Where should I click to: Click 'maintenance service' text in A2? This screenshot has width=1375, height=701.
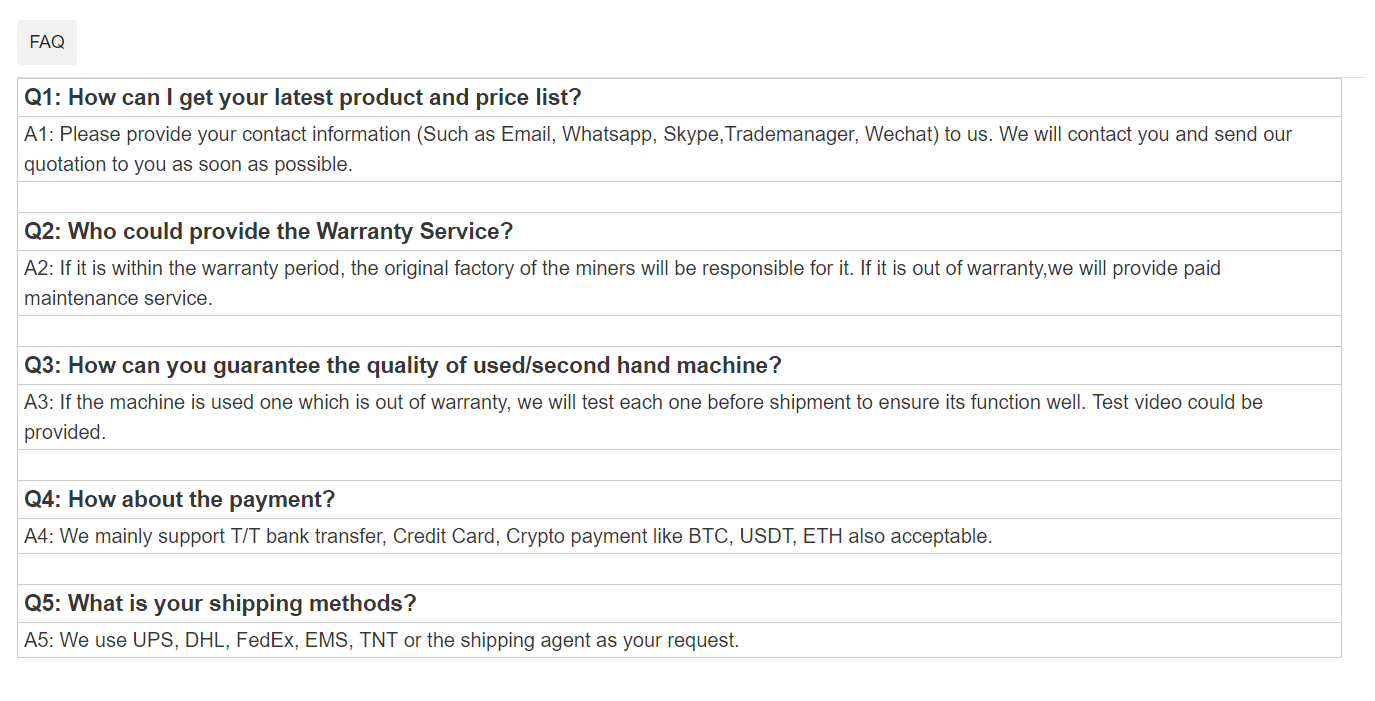click(x=118, y=298)
